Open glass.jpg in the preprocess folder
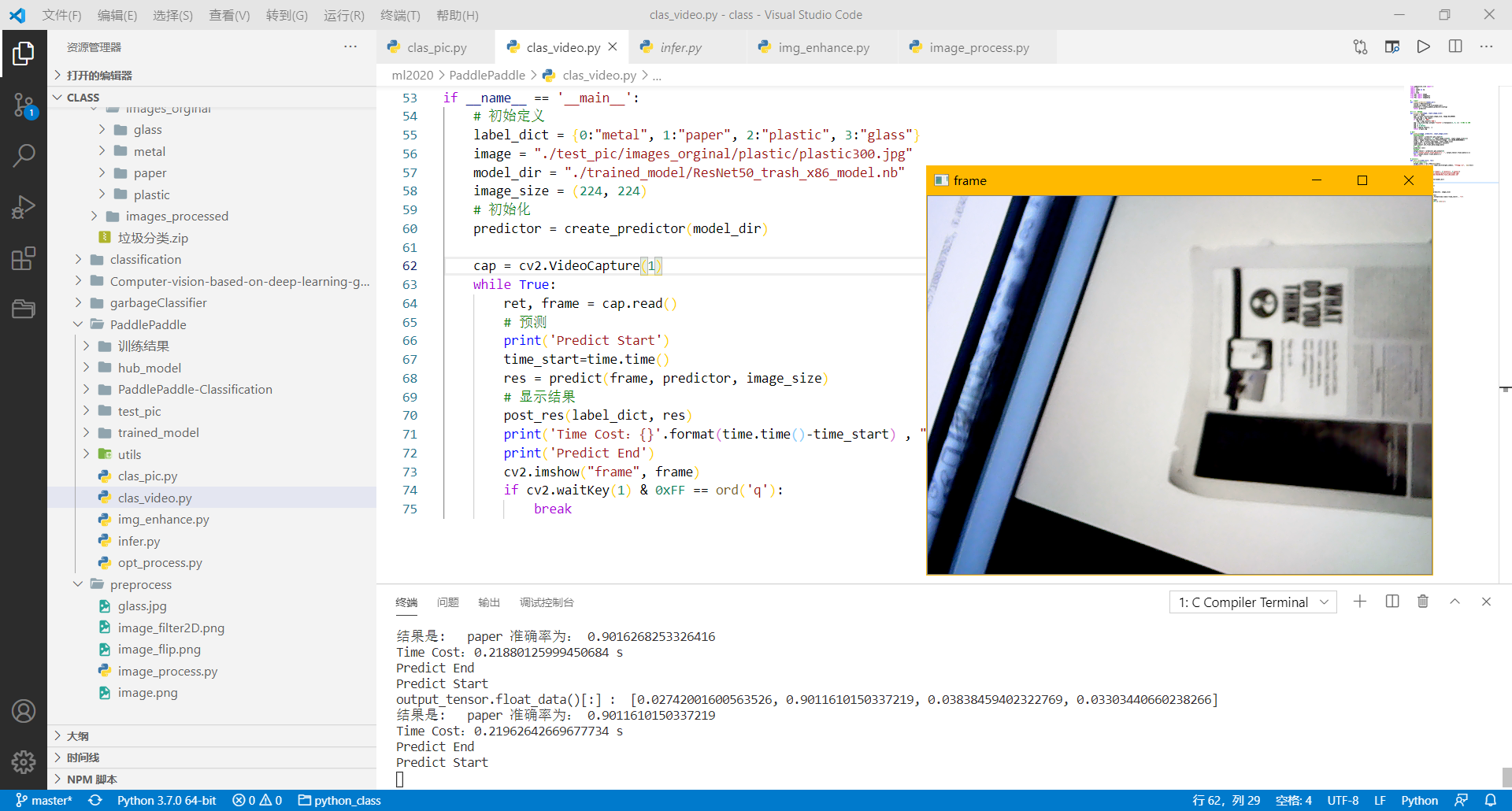 142,606
